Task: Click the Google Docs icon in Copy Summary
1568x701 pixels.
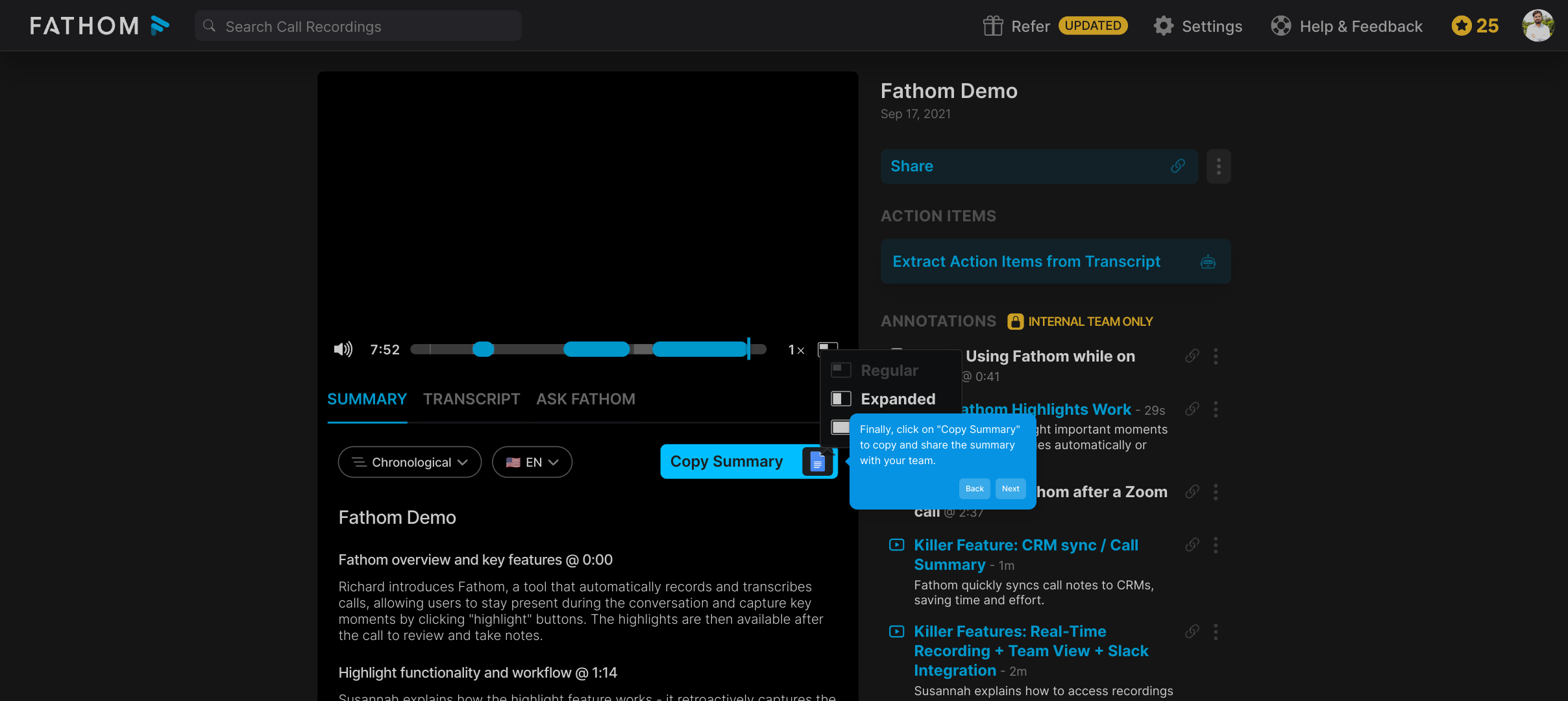Action: 818,462
